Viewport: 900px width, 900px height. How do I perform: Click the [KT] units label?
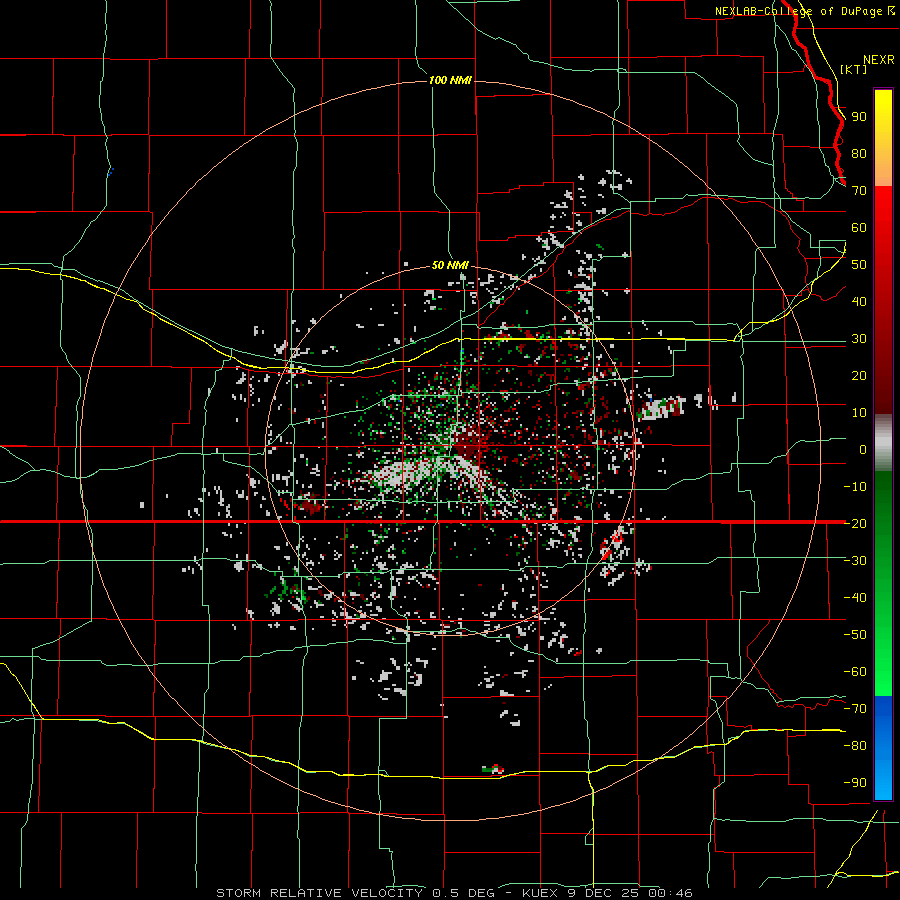pos(853,69)
